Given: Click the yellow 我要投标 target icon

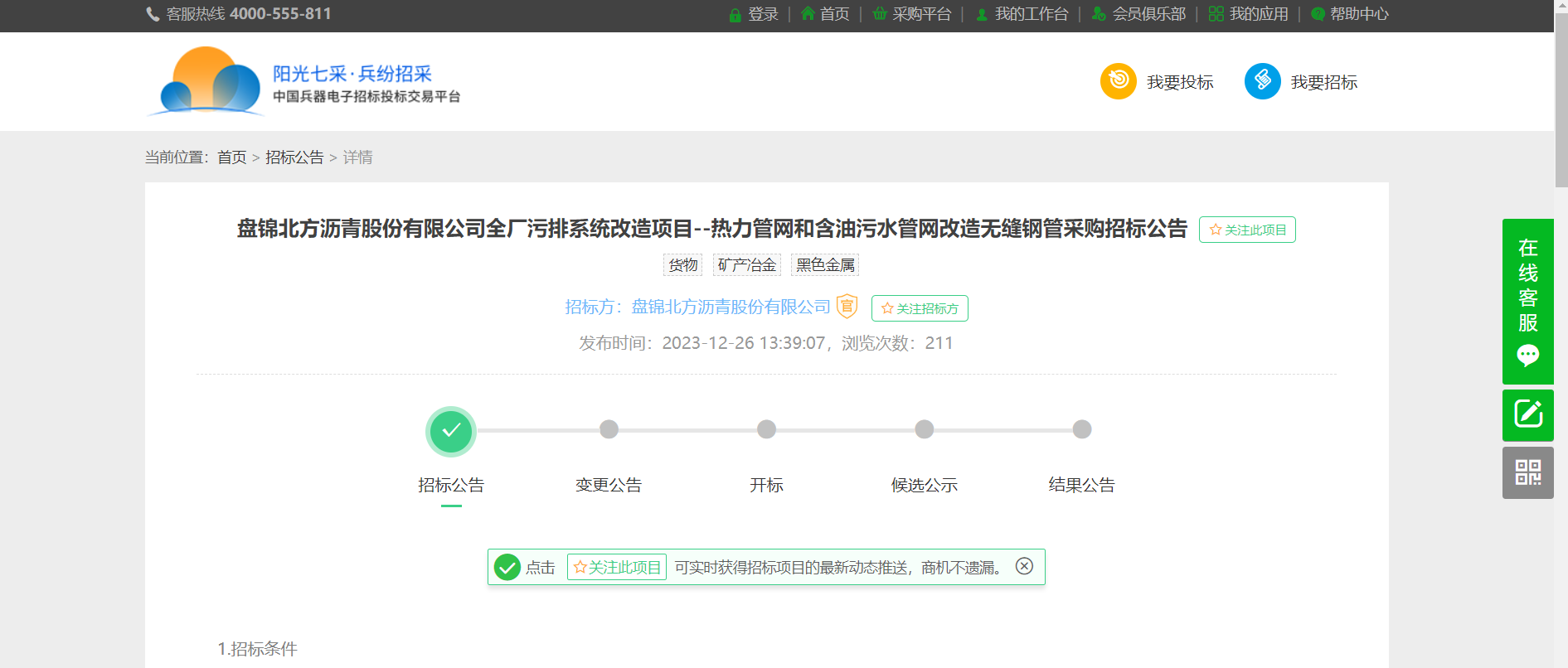Looking at the screenshot, I should (x=1119, y=81).
